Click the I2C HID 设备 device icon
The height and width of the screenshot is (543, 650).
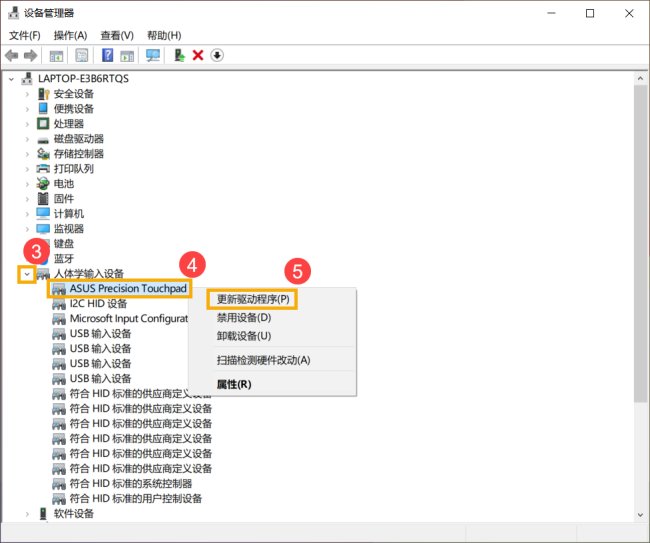click(59, 304)
